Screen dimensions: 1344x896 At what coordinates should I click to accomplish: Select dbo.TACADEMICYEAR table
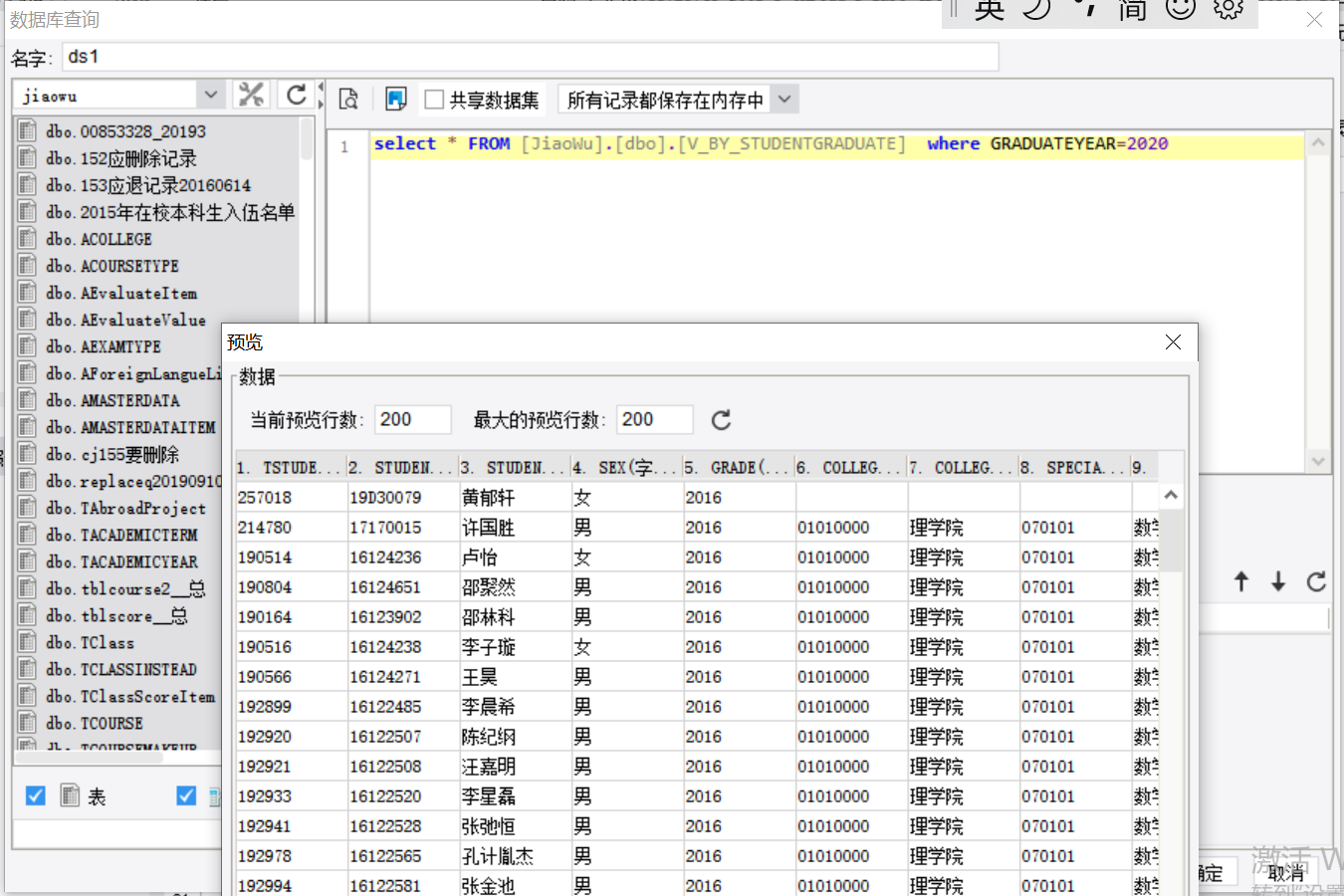point(121,561)
